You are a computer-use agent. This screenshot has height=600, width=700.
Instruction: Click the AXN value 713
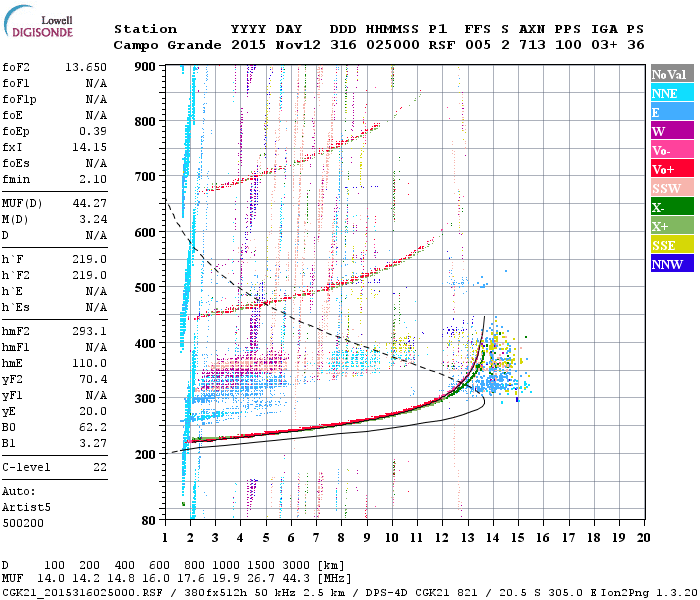[x=532, y=45]
